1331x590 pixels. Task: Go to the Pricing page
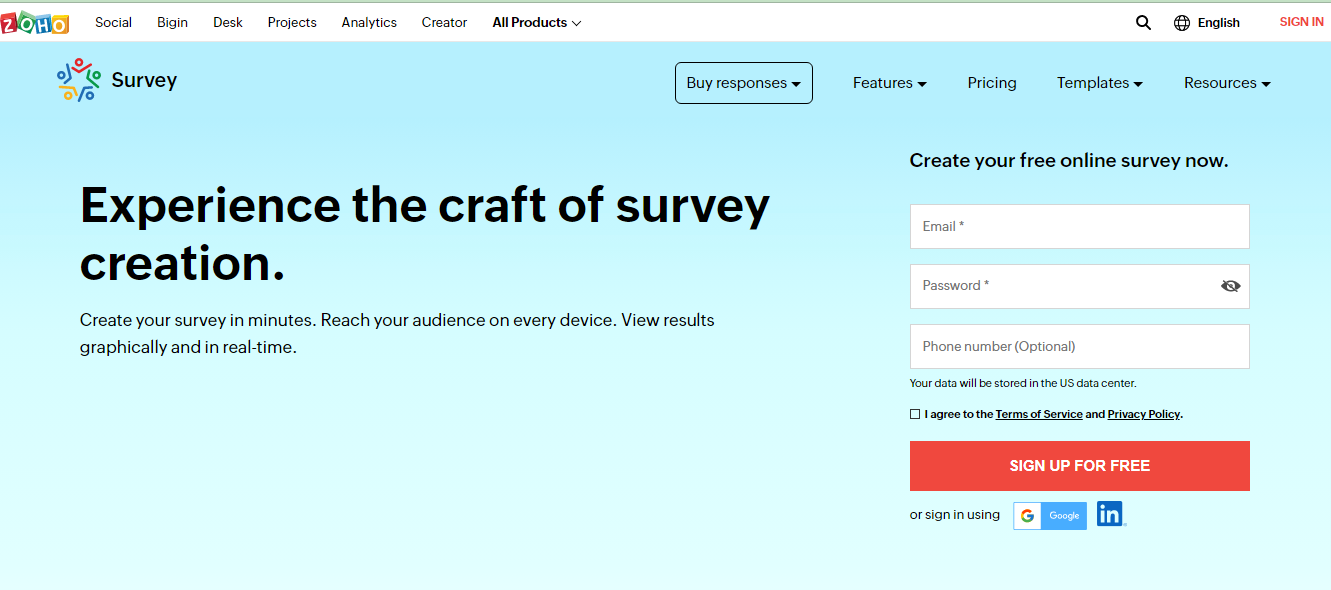click(x=992, y=83)
